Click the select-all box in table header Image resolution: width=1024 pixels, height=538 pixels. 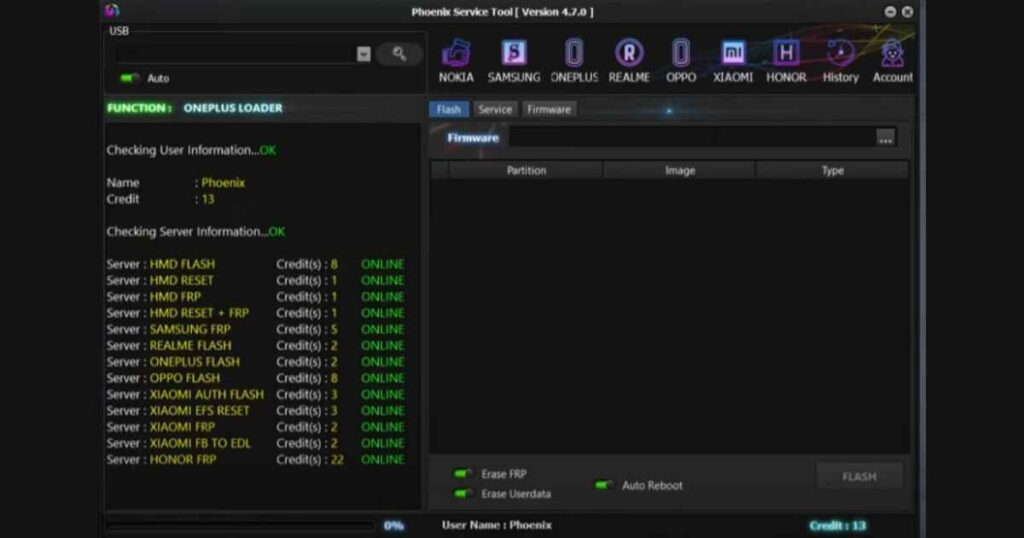click(440, 170)
